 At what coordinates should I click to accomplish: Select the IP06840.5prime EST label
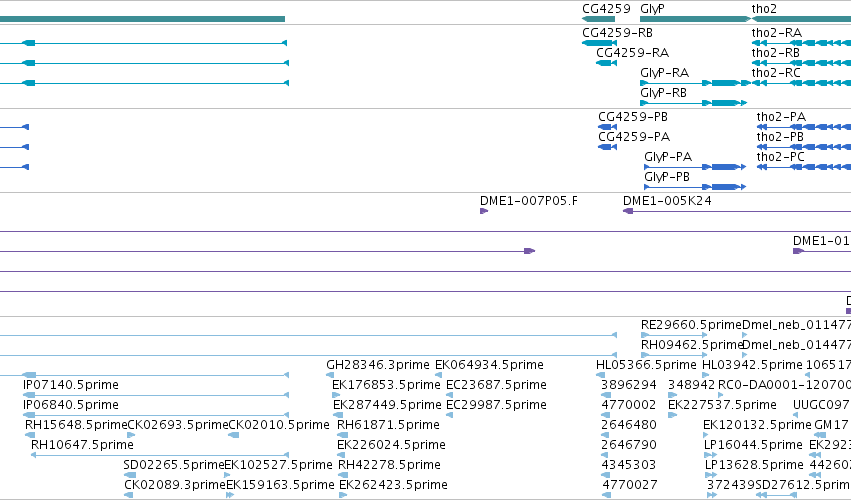(71, 405)
